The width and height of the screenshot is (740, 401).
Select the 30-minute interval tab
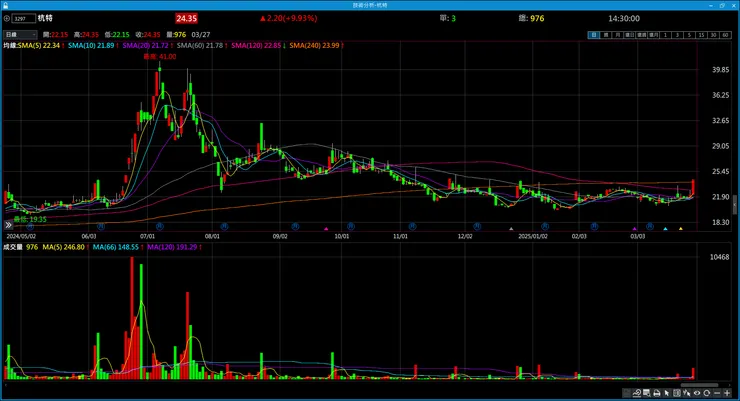(x=714, y=35)
